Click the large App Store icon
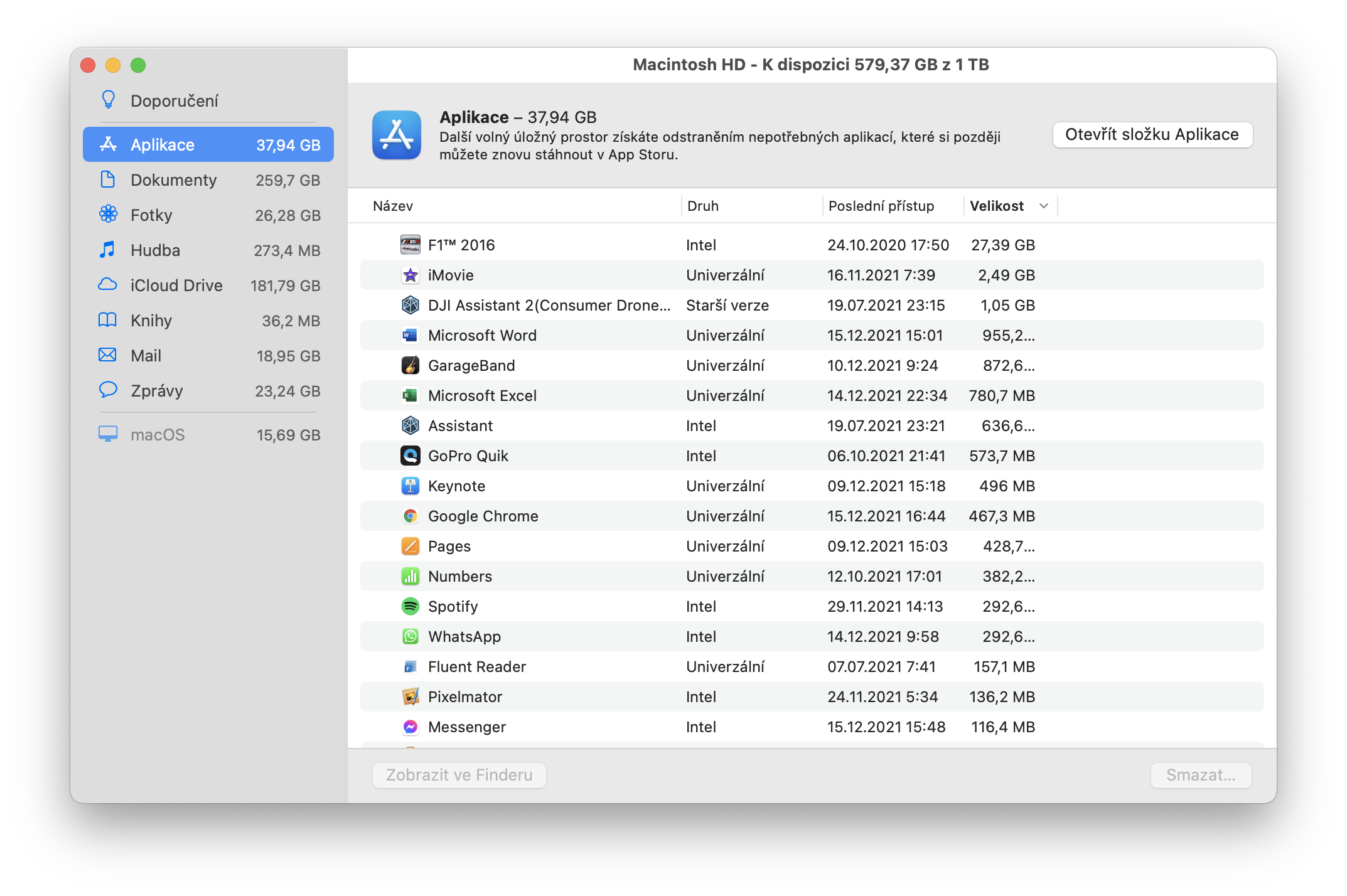 tap(397, 135)
